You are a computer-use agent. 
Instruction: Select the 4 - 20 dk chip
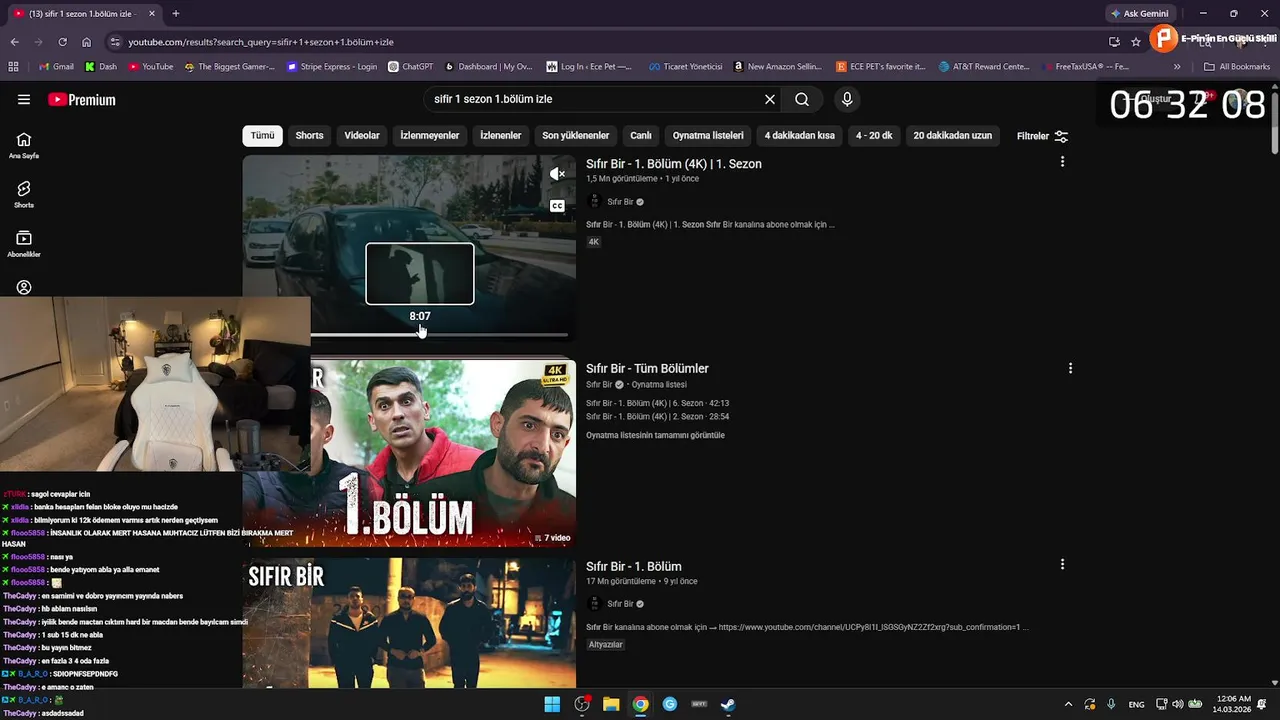[x=874, y=136]
